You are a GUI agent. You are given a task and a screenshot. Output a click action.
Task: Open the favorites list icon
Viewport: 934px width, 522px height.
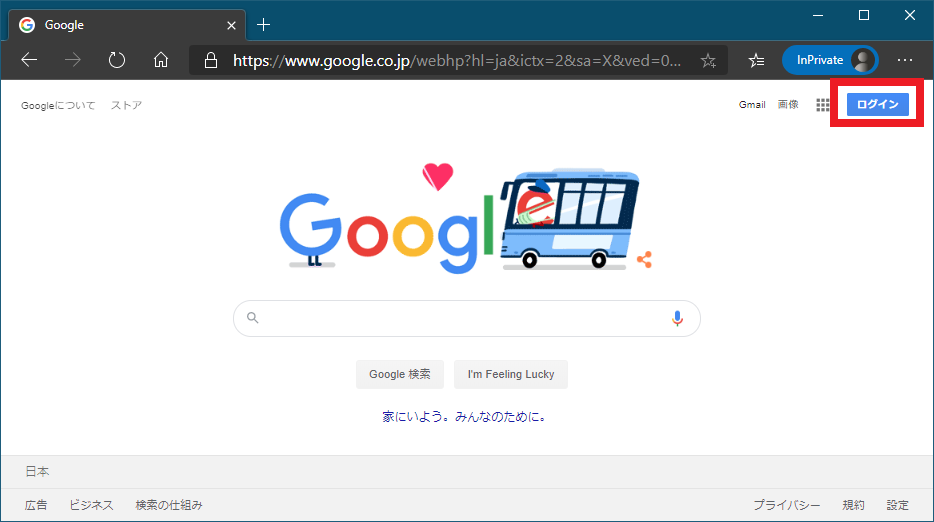coord(756,60)
